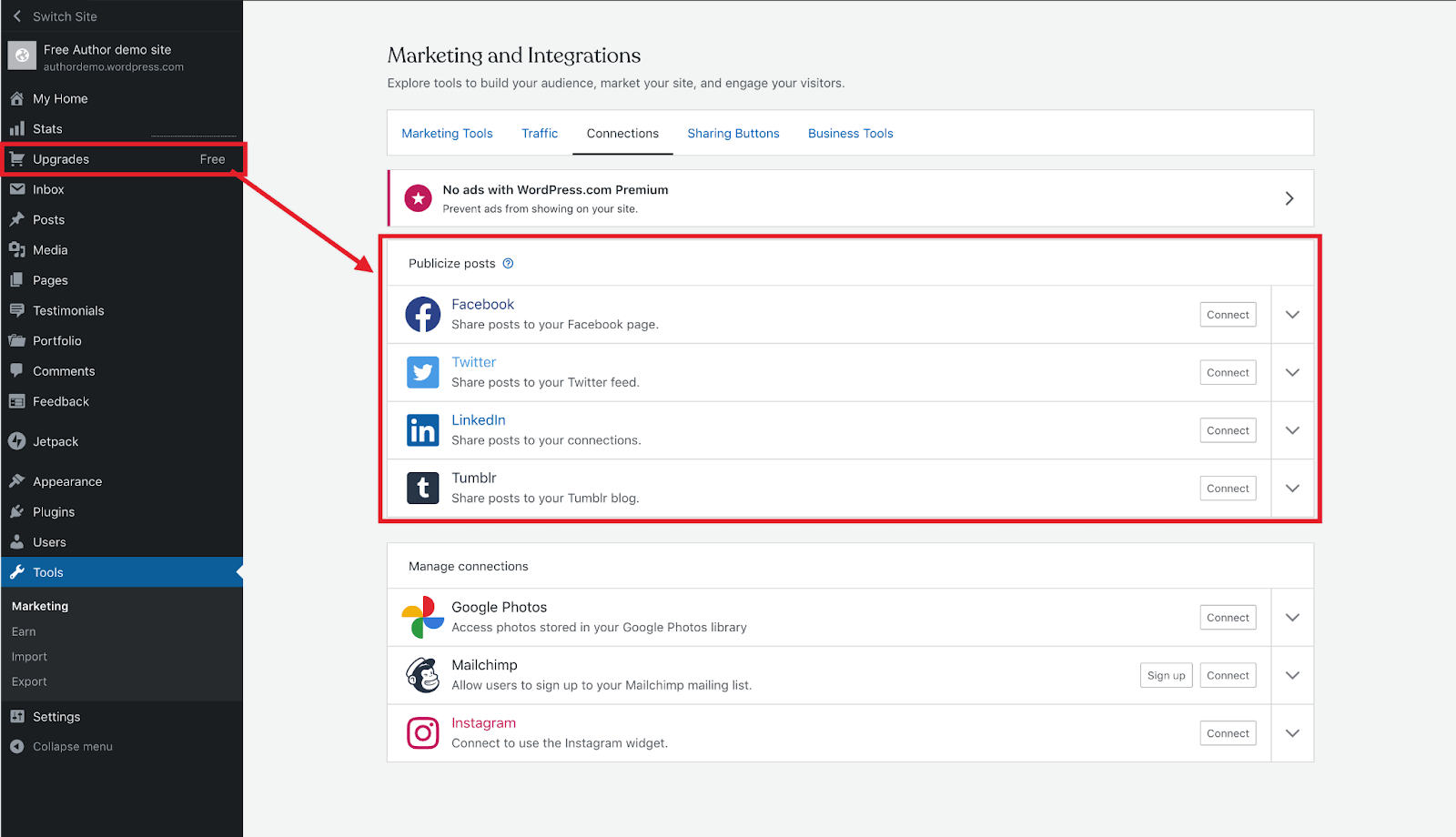
Task: Open the Business Tools tab
Action: pos(851,133)
